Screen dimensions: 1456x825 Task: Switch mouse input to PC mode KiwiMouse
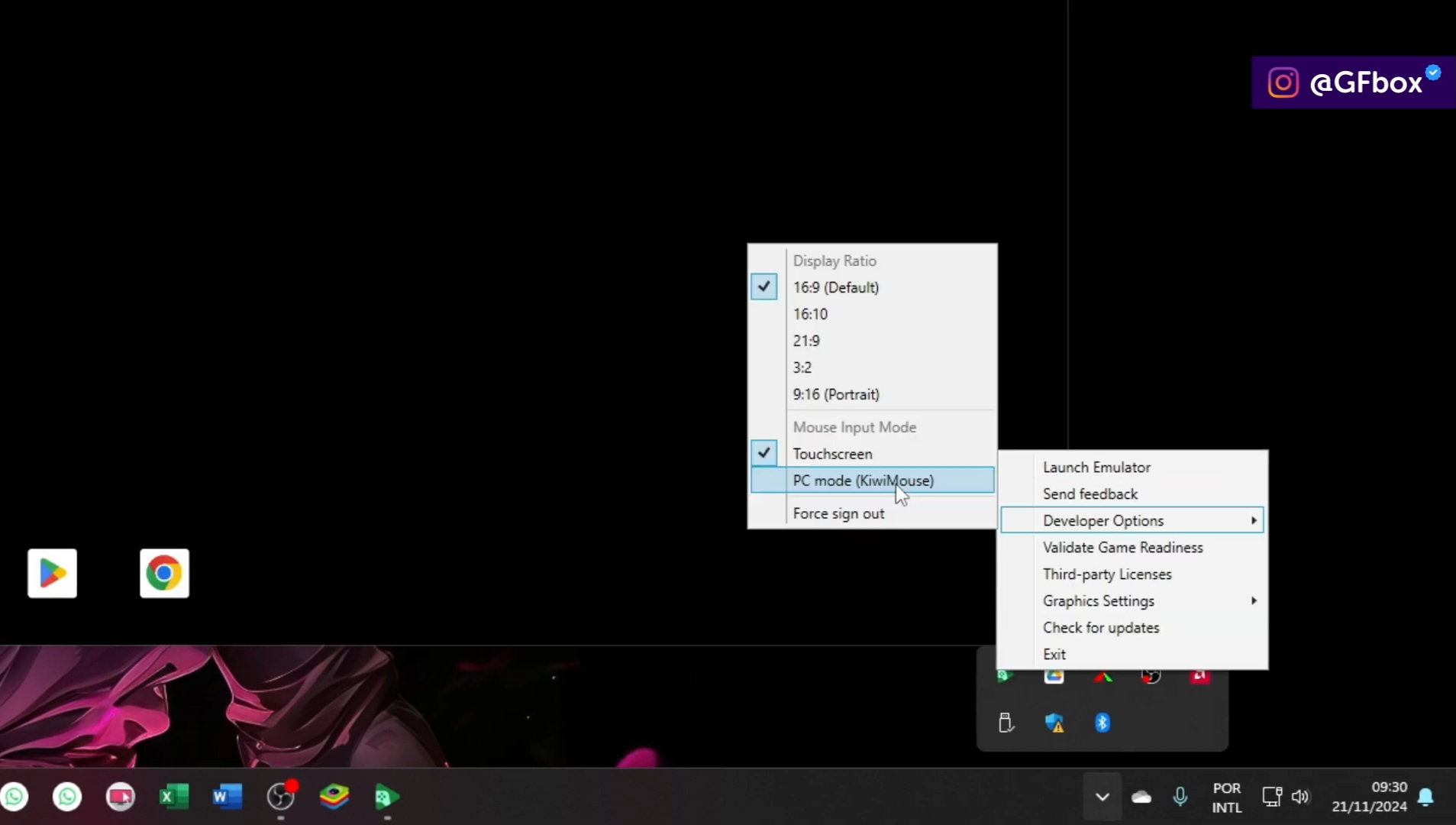tap(863, 480)
